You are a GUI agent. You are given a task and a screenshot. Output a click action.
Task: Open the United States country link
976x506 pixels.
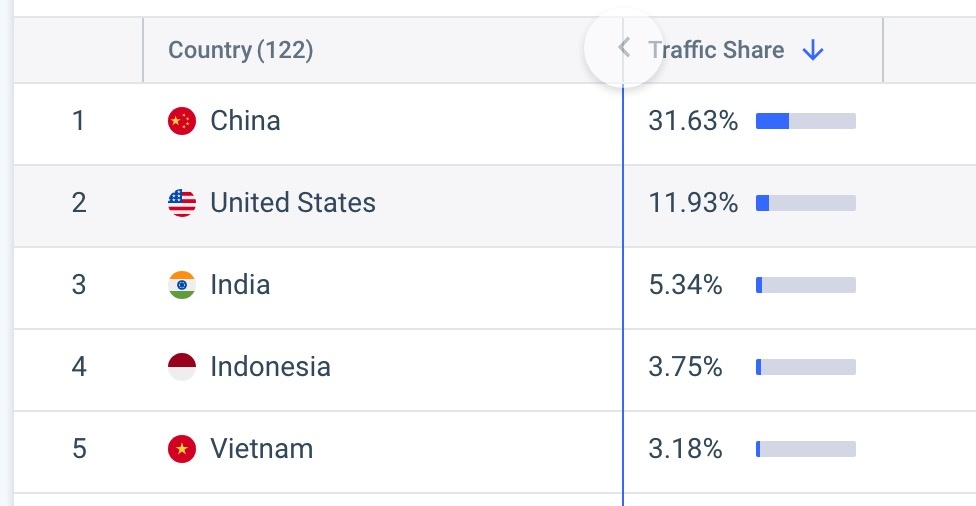pos(293,204)
